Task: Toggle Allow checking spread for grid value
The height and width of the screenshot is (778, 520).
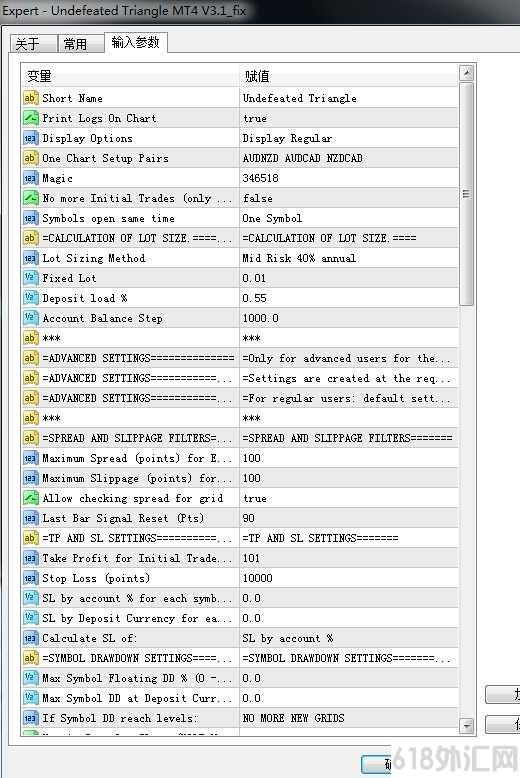Action: pos(349,498)
